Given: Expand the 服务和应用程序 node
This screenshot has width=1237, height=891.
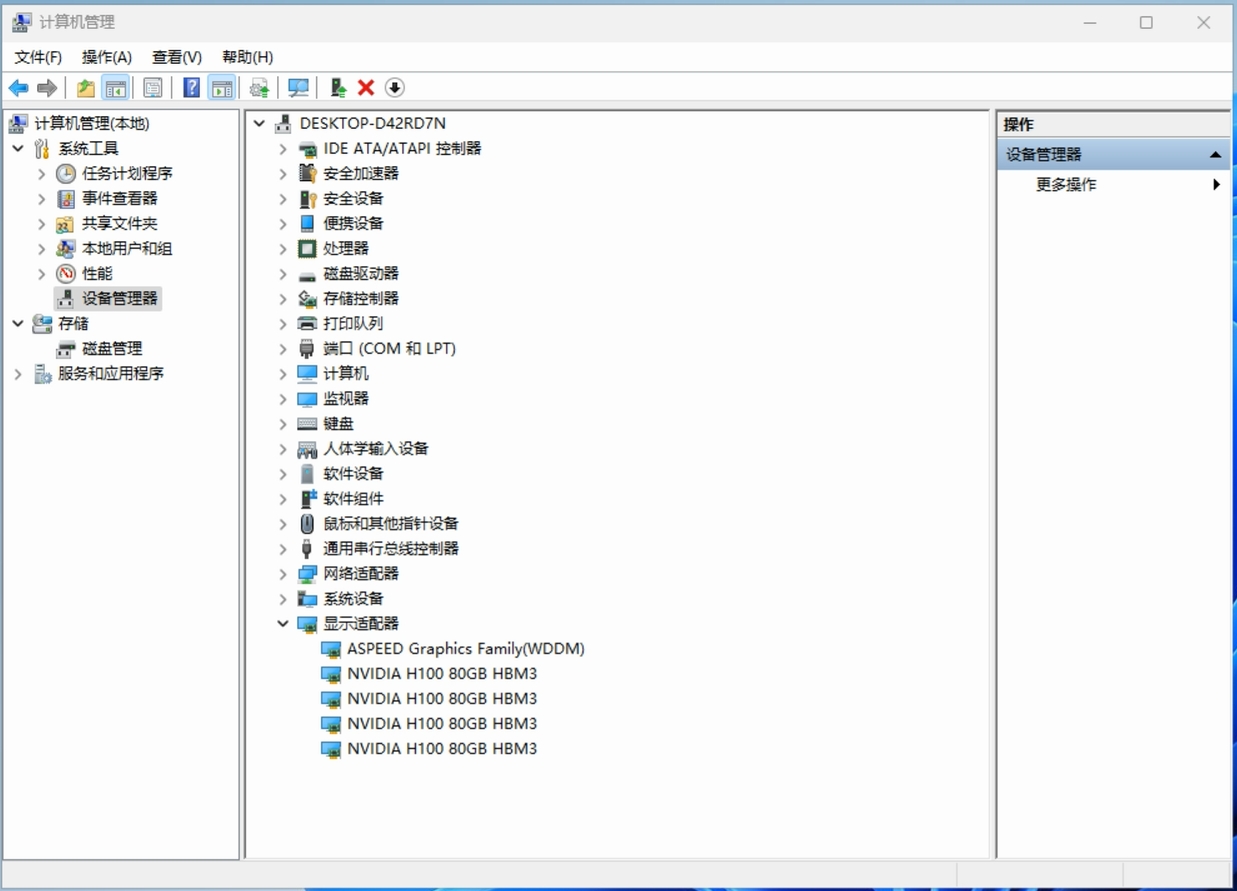Looking at the screenshot, I should tap(18, 373).
